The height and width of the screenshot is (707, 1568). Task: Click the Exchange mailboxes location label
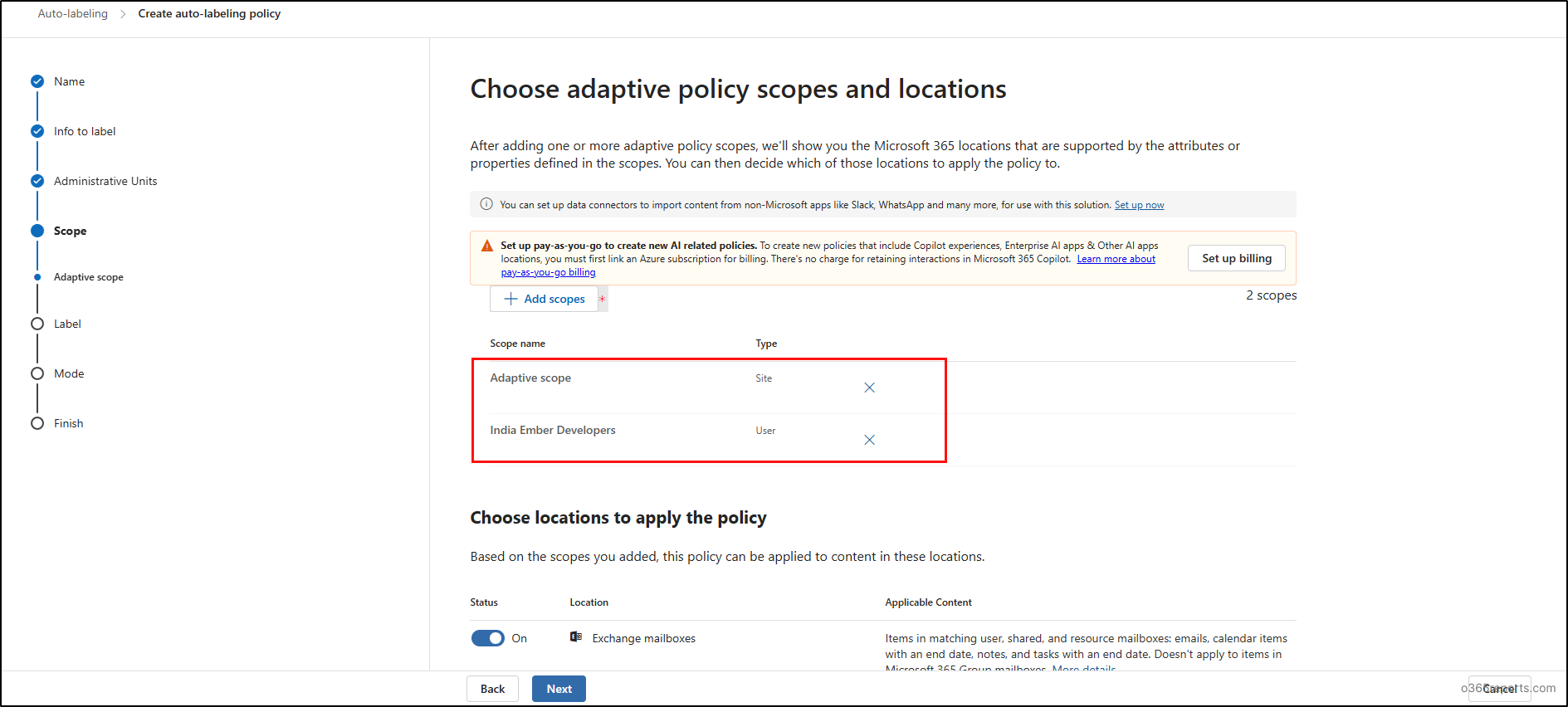(644, 638)
